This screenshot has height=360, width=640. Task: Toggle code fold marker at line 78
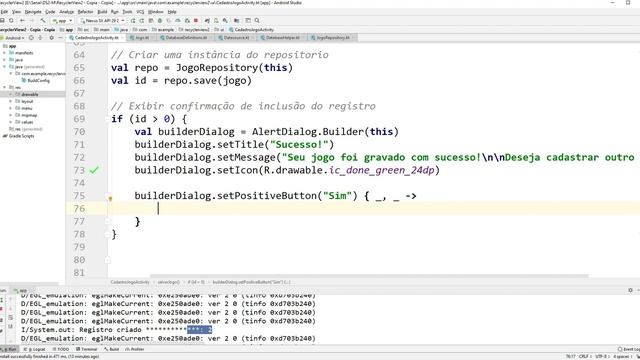coord(108,234)
